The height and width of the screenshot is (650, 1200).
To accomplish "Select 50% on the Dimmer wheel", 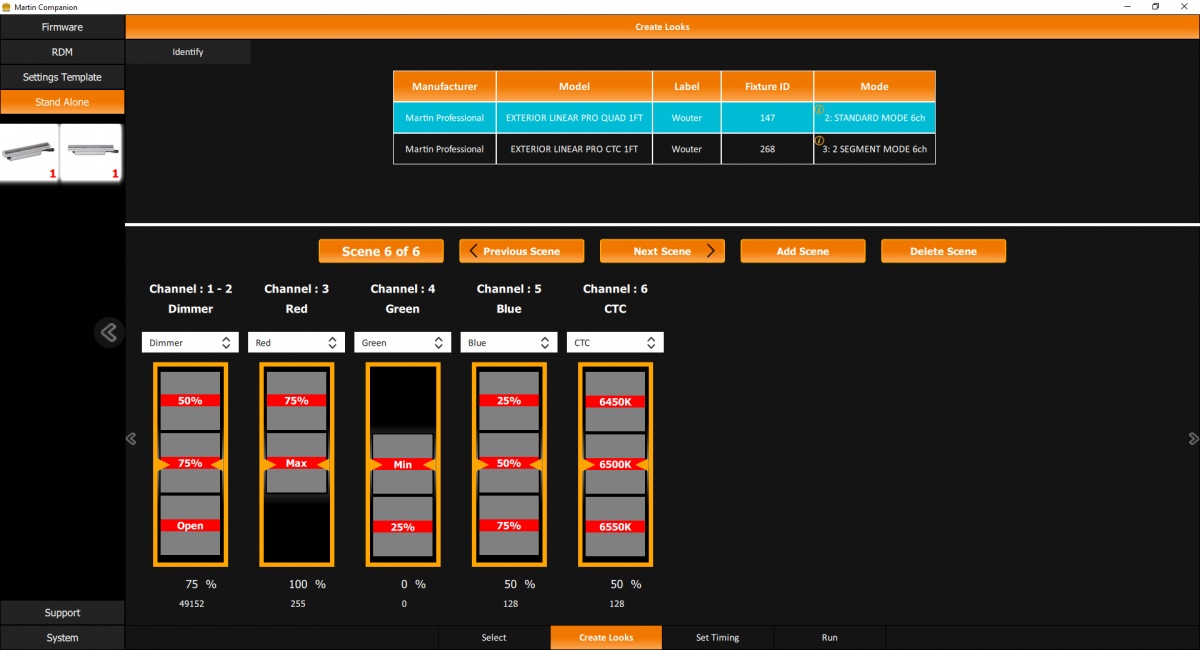I will coord(190,401).
